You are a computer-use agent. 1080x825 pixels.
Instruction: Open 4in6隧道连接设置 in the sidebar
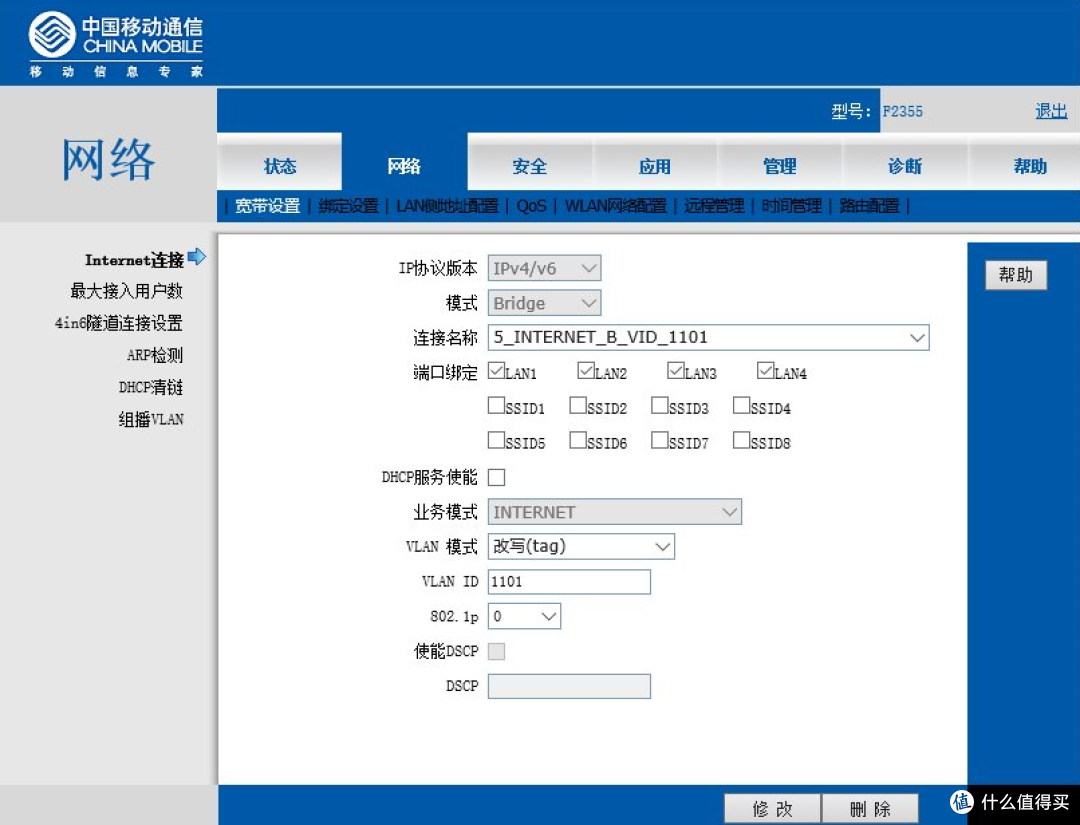click(118, 323)
